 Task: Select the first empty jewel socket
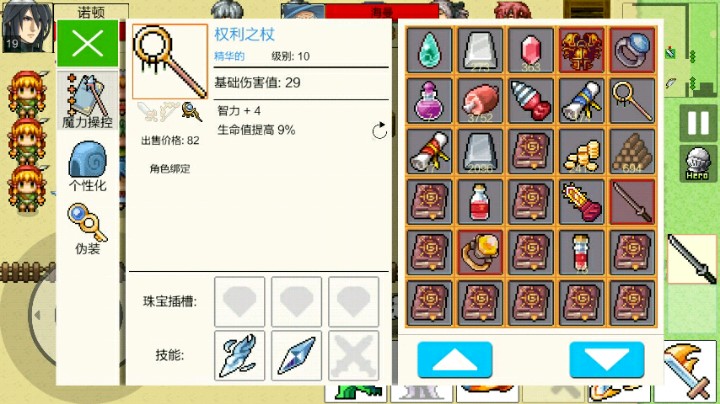click(x=239, y=302)
